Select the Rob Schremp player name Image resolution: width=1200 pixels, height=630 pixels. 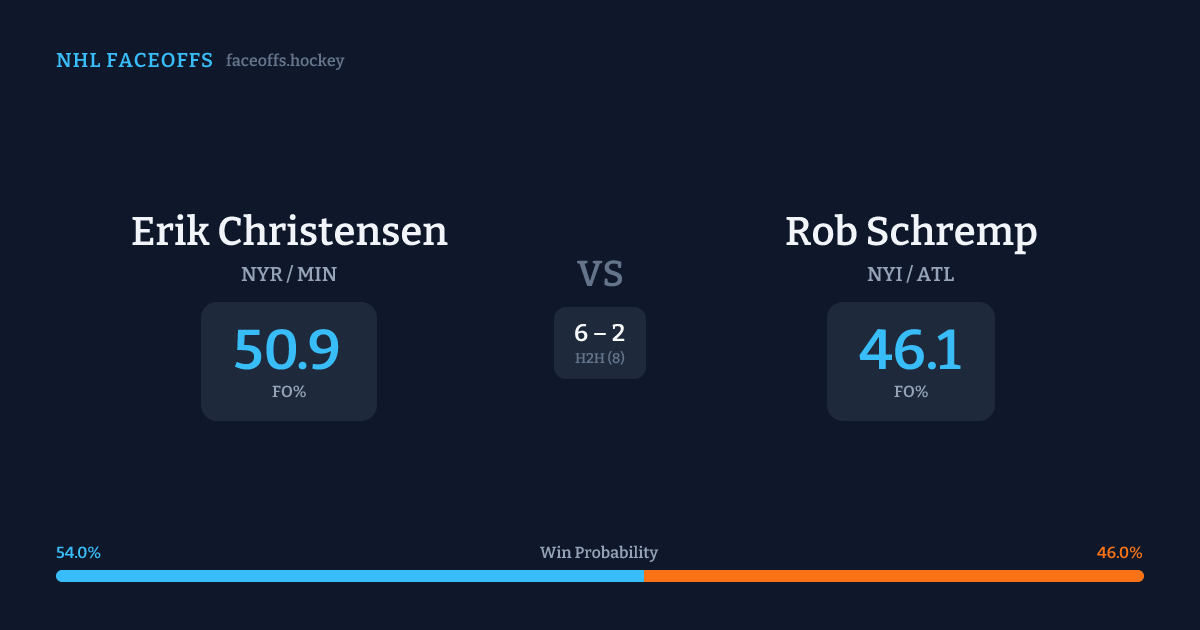point(910,231)
